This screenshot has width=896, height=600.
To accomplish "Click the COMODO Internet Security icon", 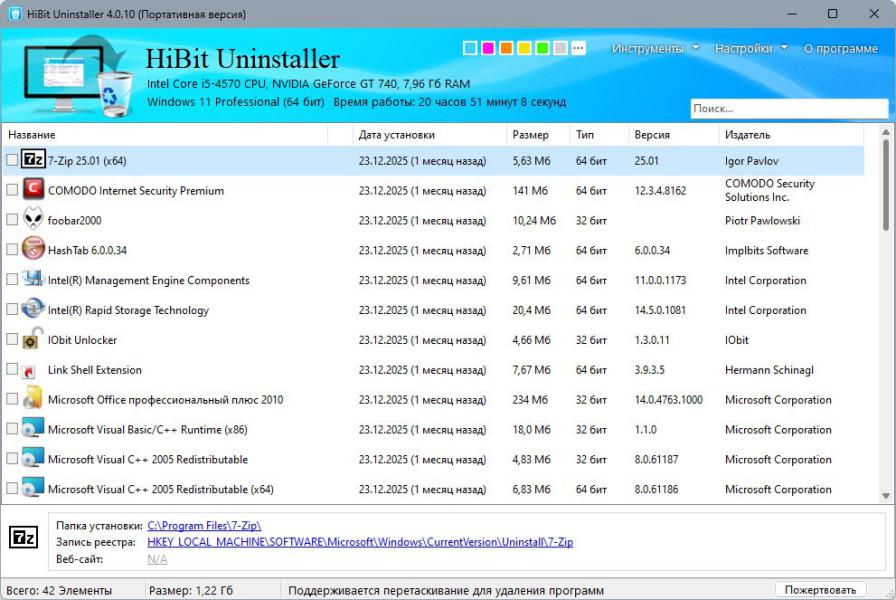I will (x=33, y=190).
